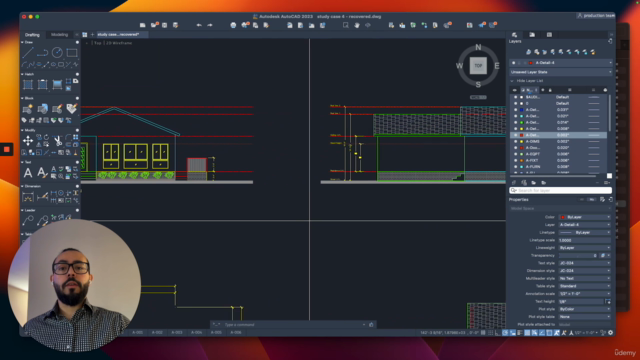Toggle visibility of the A-FIXT layer
The height and width of the screenshot is (360, 640).
pyautogui.click(x=515, y=160)
